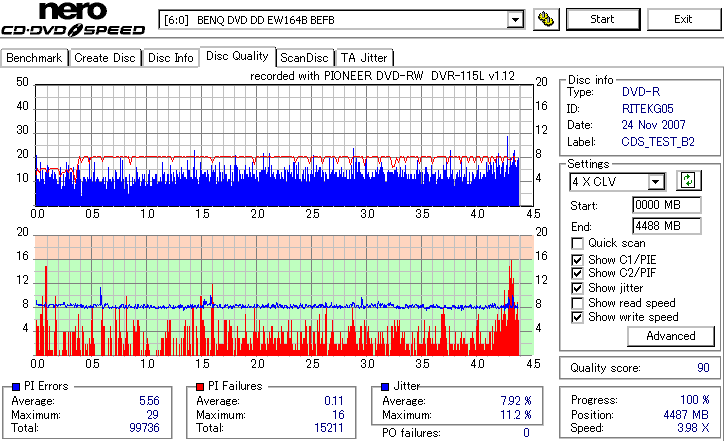This screenshot has width=724, height=441.
Task: Open the TA Jitter tab
Action: pyautogui.click(x=364, y=58)
